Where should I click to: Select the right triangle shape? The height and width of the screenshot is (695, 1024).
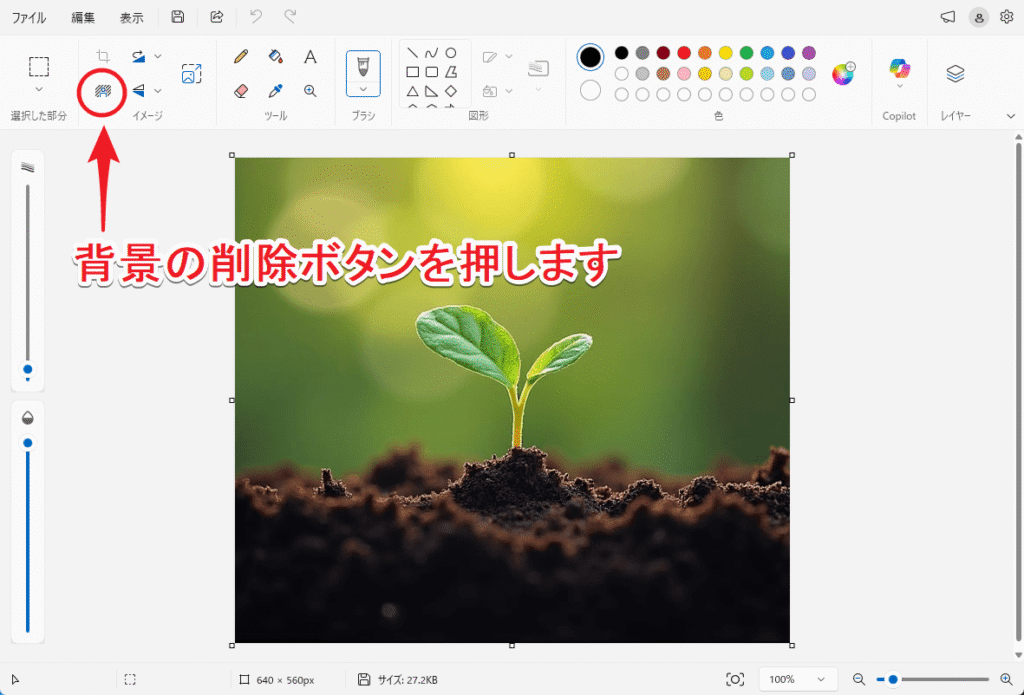[x=432, y=91]
